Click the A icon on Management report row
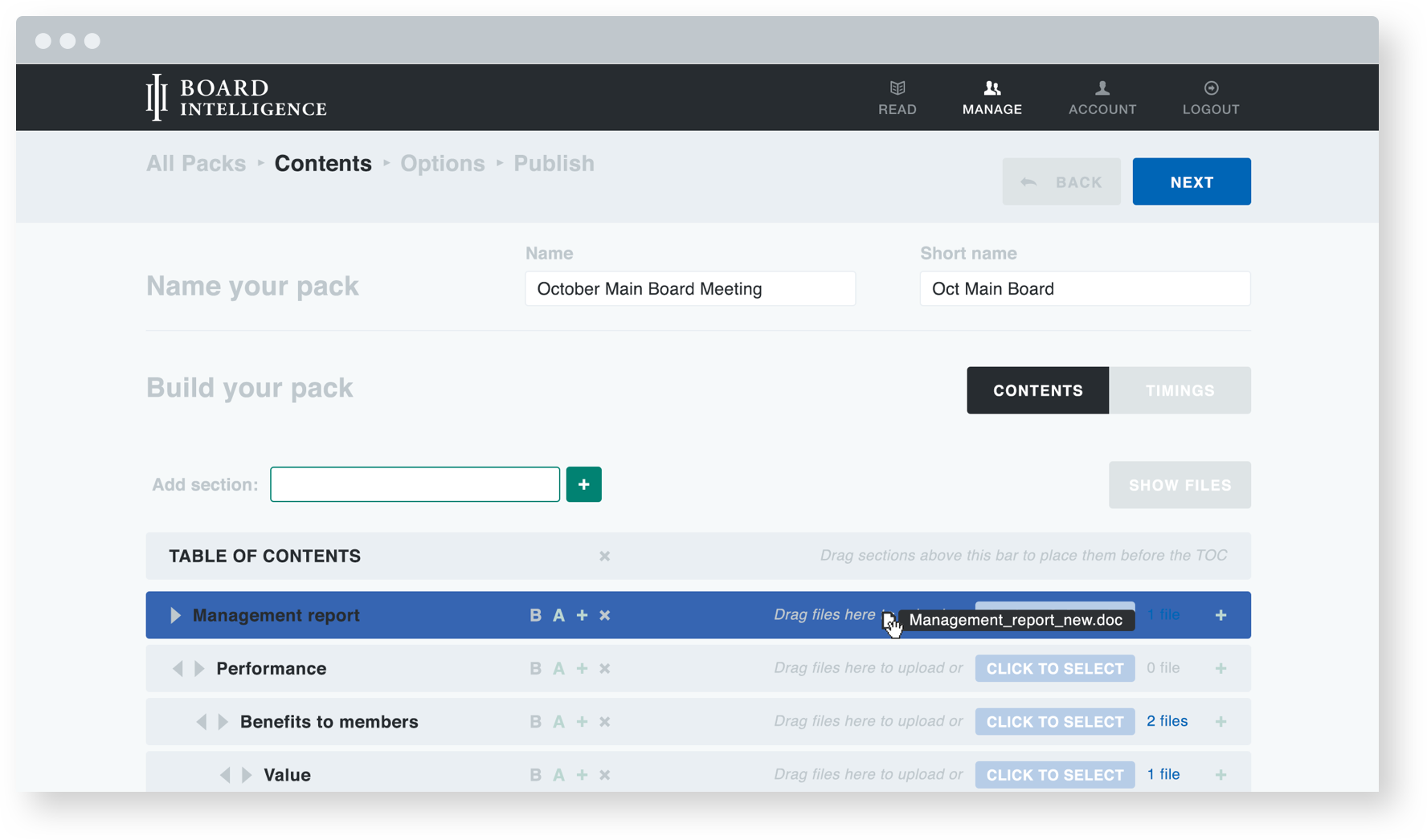1427x840 pixels. tap(559, 615)
